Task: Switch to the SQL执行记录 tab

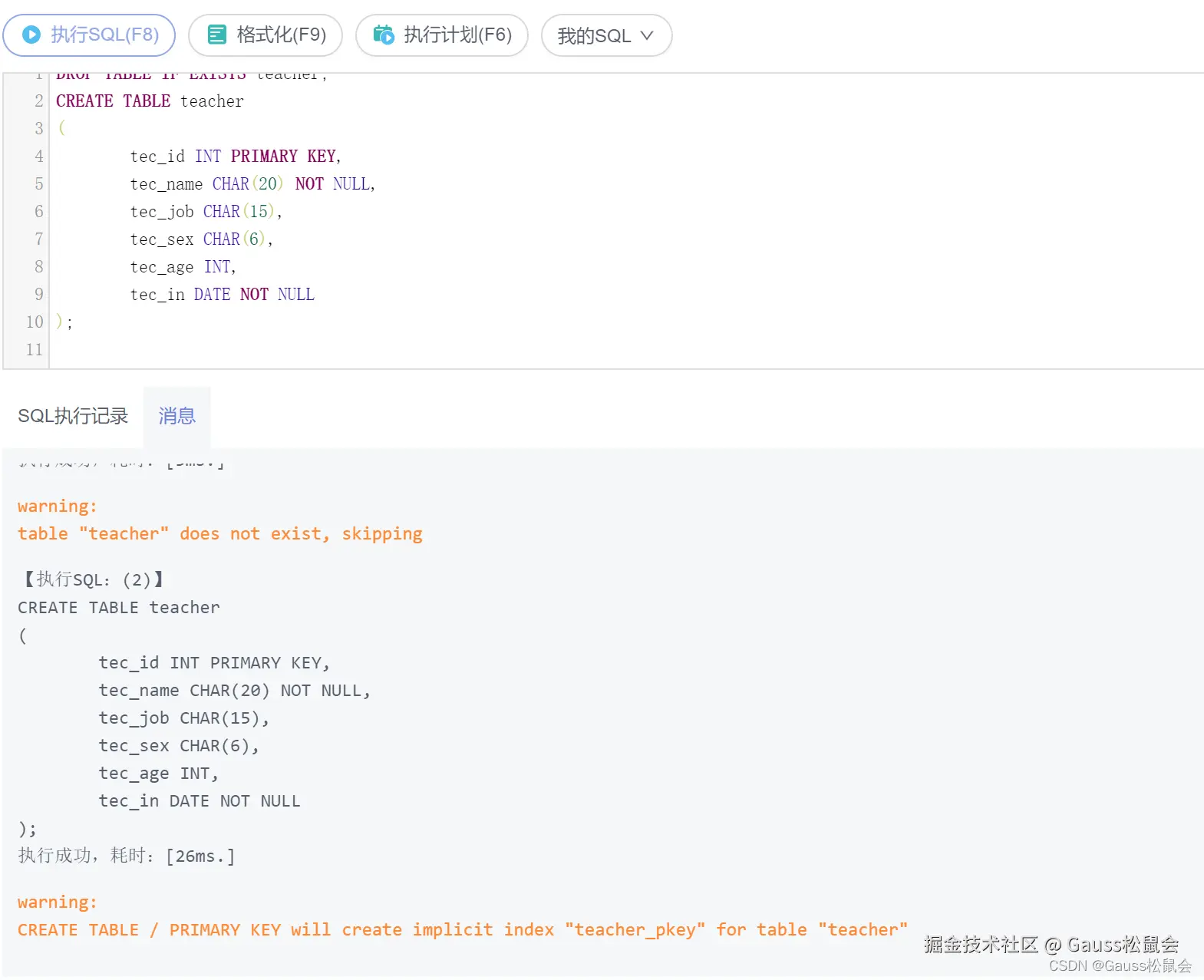Action: pos(73,416)
